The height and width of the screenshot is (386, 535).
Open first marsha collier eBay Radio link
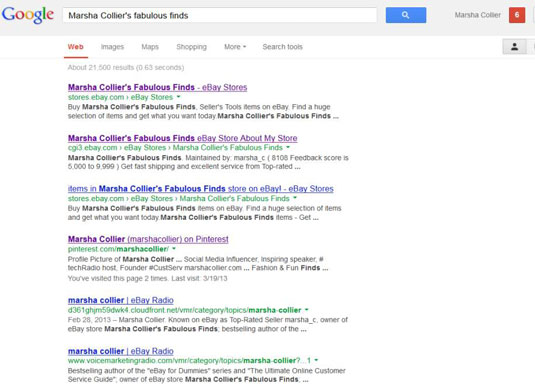(120, 300)
